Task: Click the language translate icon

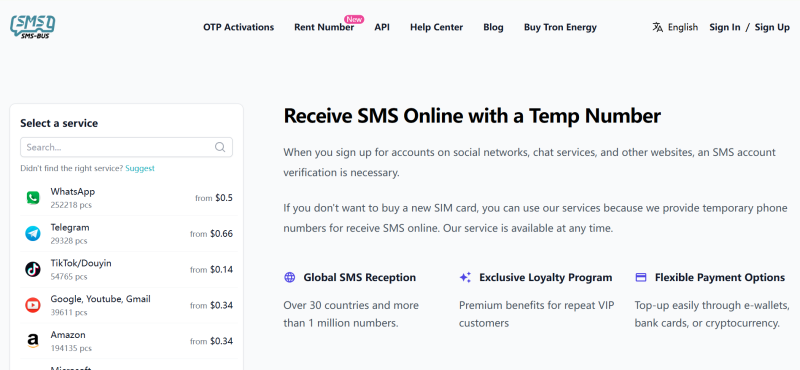Action: coord(658,27)
